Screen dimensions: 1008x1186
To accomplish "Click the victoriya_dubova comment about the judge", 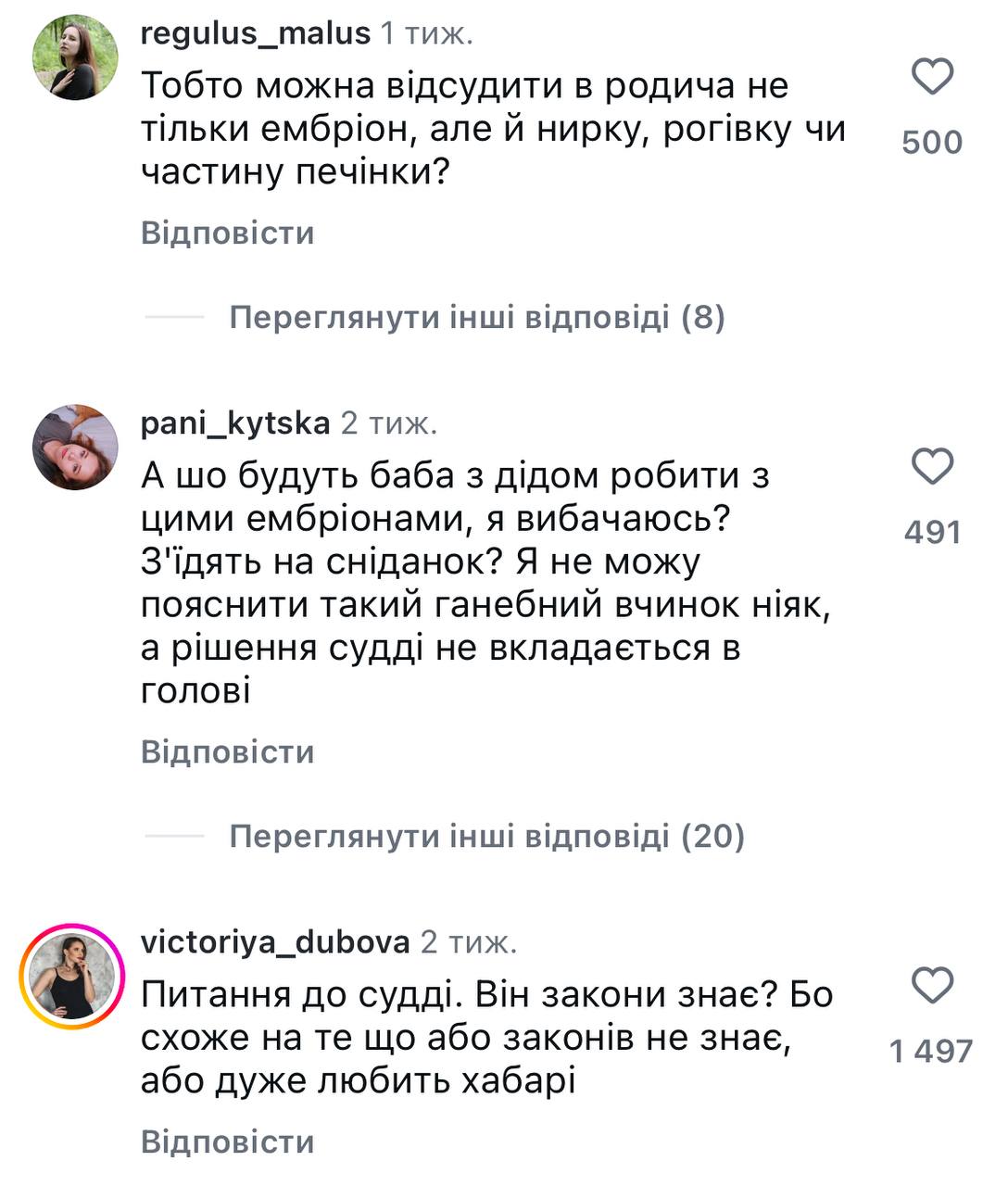I will click(486, 1038).
